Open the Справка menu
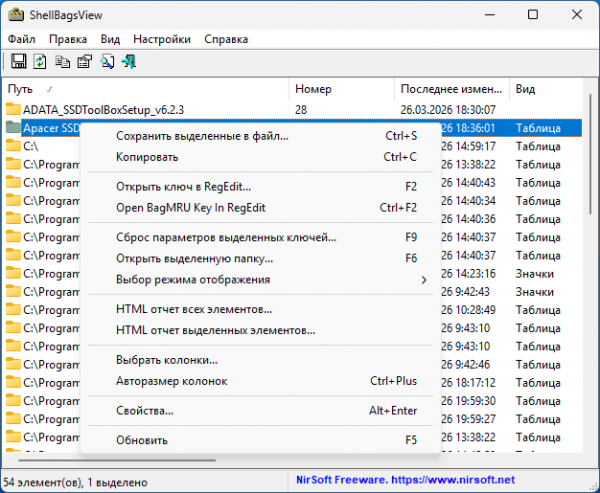The width and height of the screenshot is (600, 493). pos(226,39)
